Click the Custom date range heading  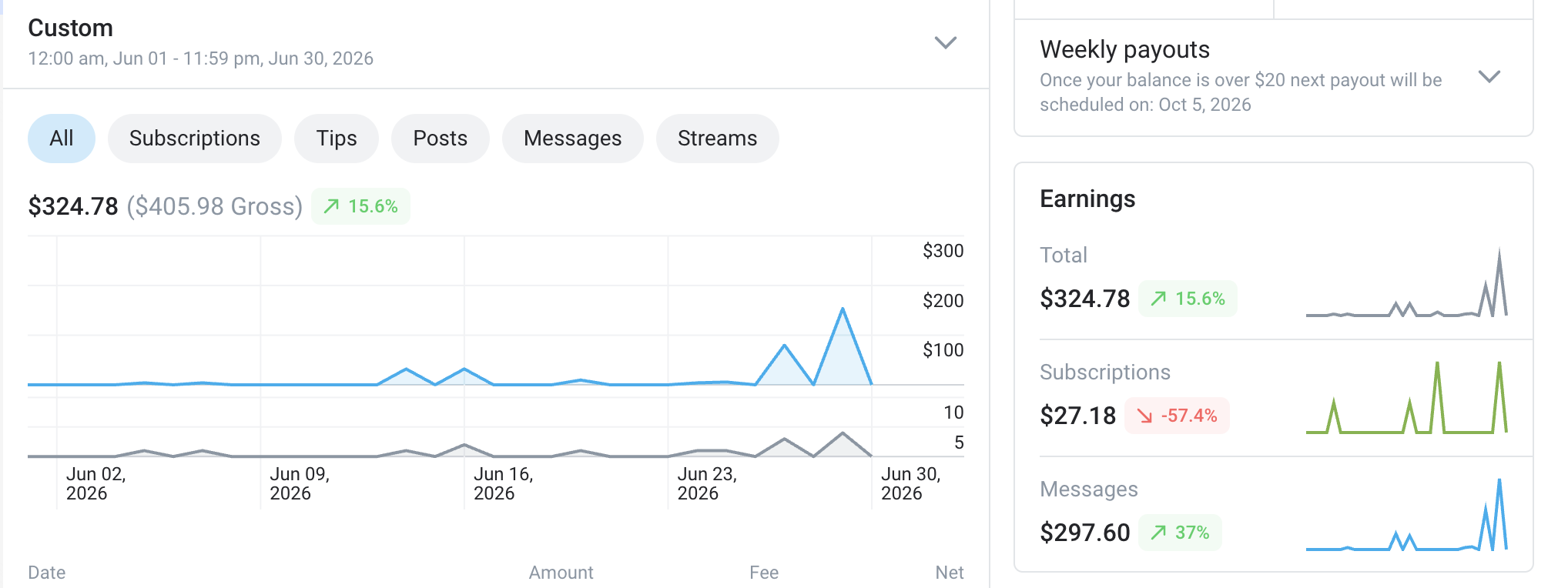click(x=71, y=28)
